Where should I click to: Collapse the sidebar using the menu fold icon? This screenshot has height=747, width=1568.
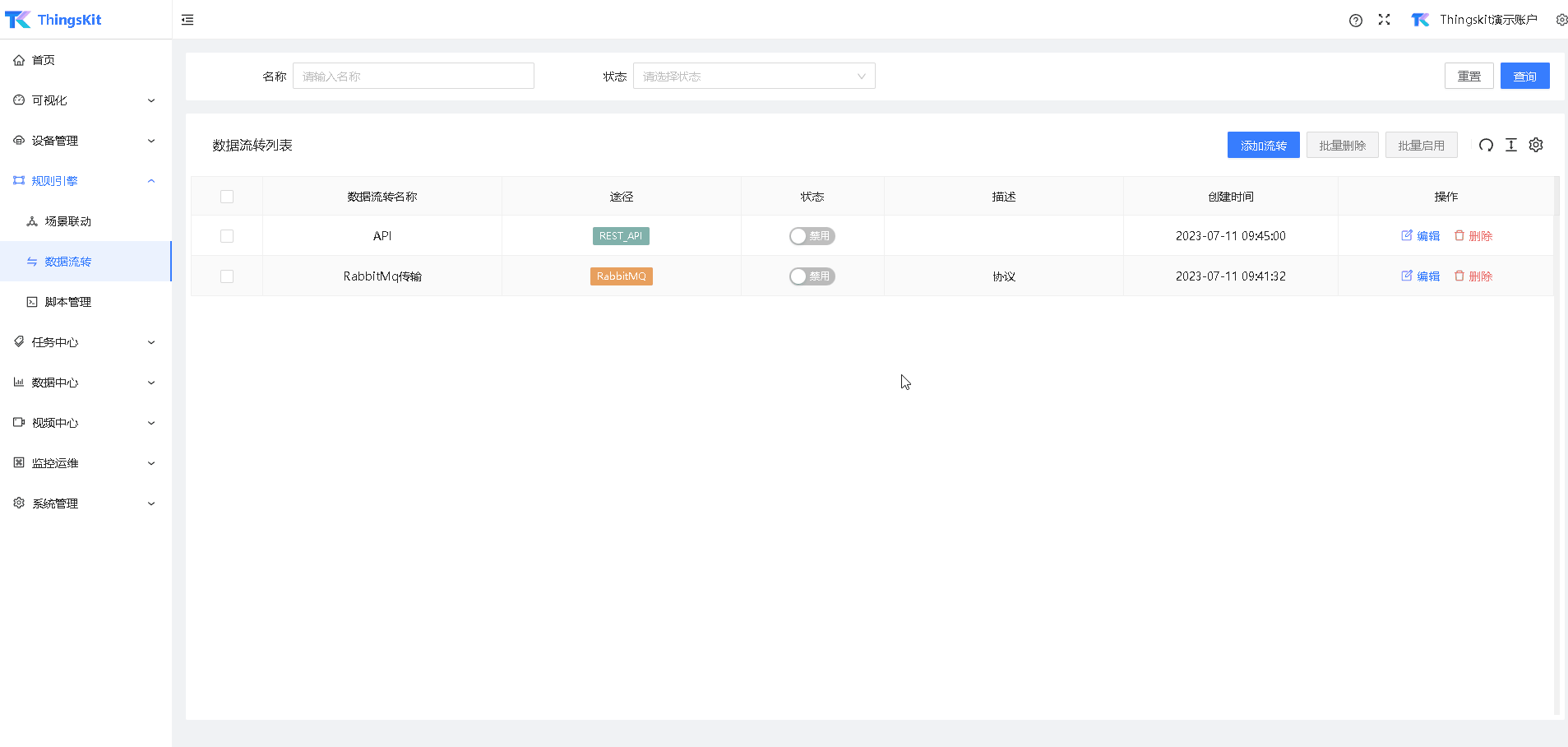click(x=187, y=20)
